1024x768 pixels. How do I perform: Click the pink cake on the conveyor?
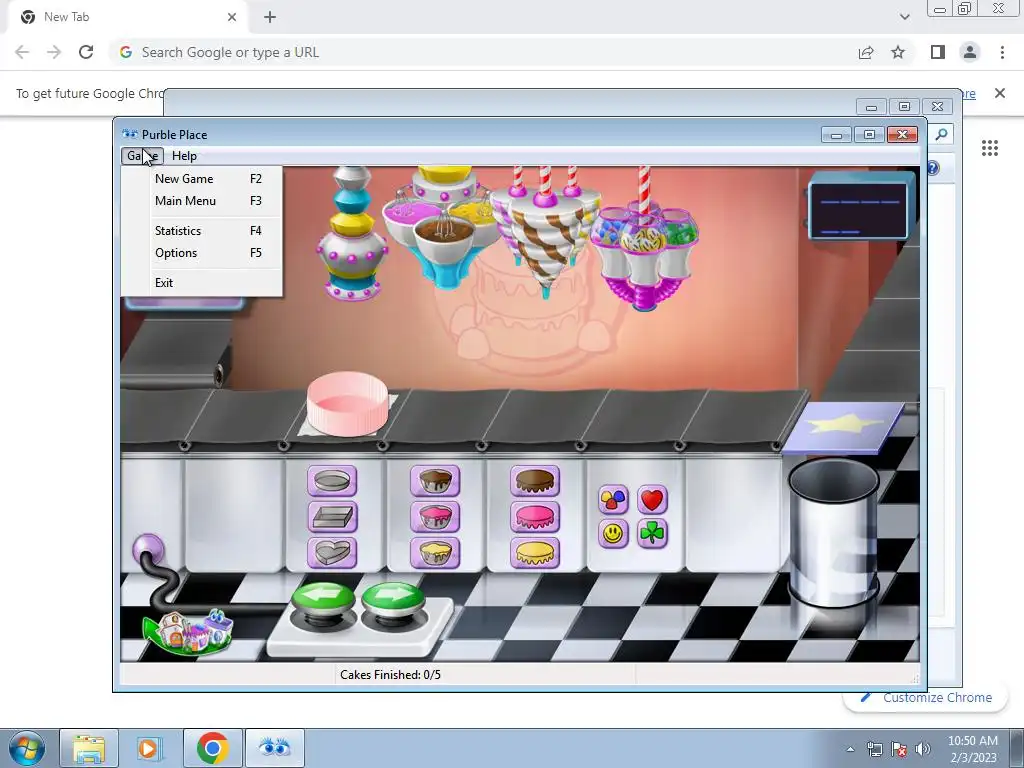(x=347, y=402)
